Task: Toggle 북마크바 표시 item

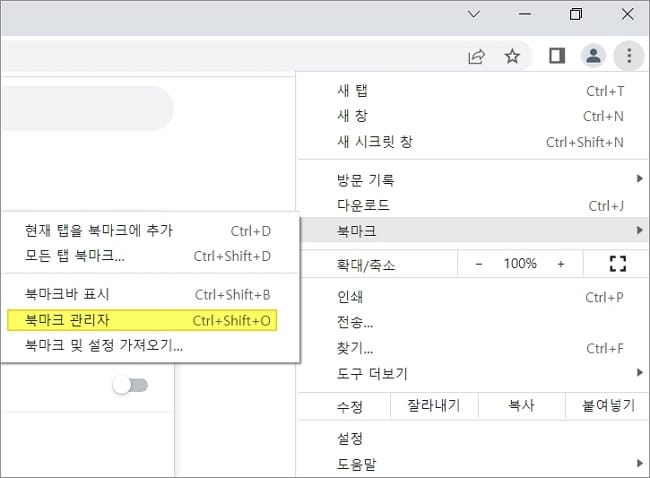Action: coord(150,294)
